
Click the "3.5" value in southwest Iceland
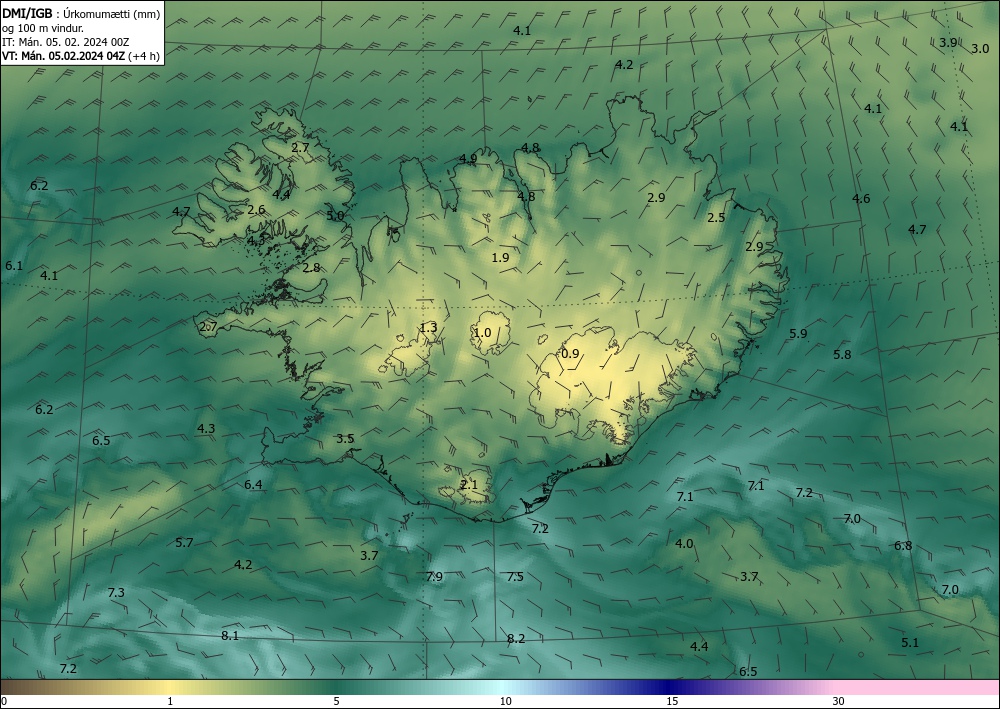coord(345,439)
